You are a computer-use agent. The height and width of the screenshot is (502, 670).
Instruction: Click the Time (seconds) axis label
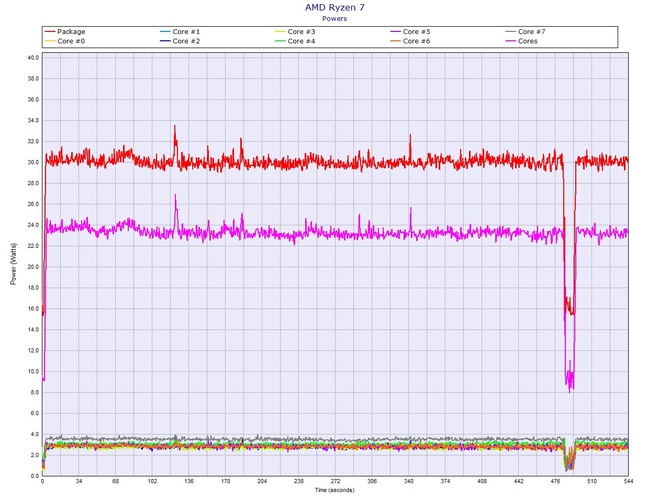tap(335, 490)
